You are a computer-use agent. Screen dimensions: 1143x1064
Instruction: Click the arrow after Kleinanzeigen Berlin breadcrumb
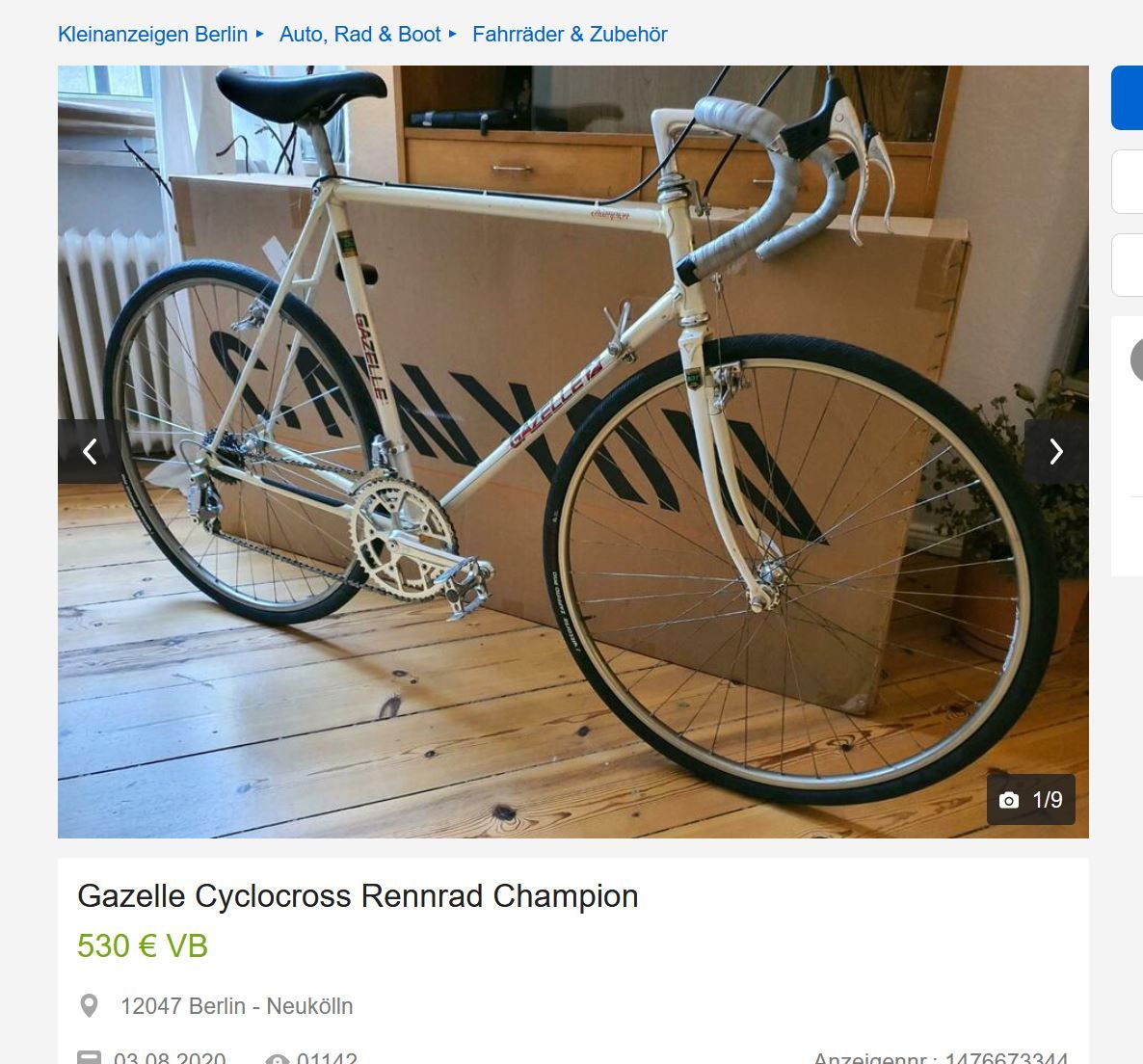tap(259, 34)
